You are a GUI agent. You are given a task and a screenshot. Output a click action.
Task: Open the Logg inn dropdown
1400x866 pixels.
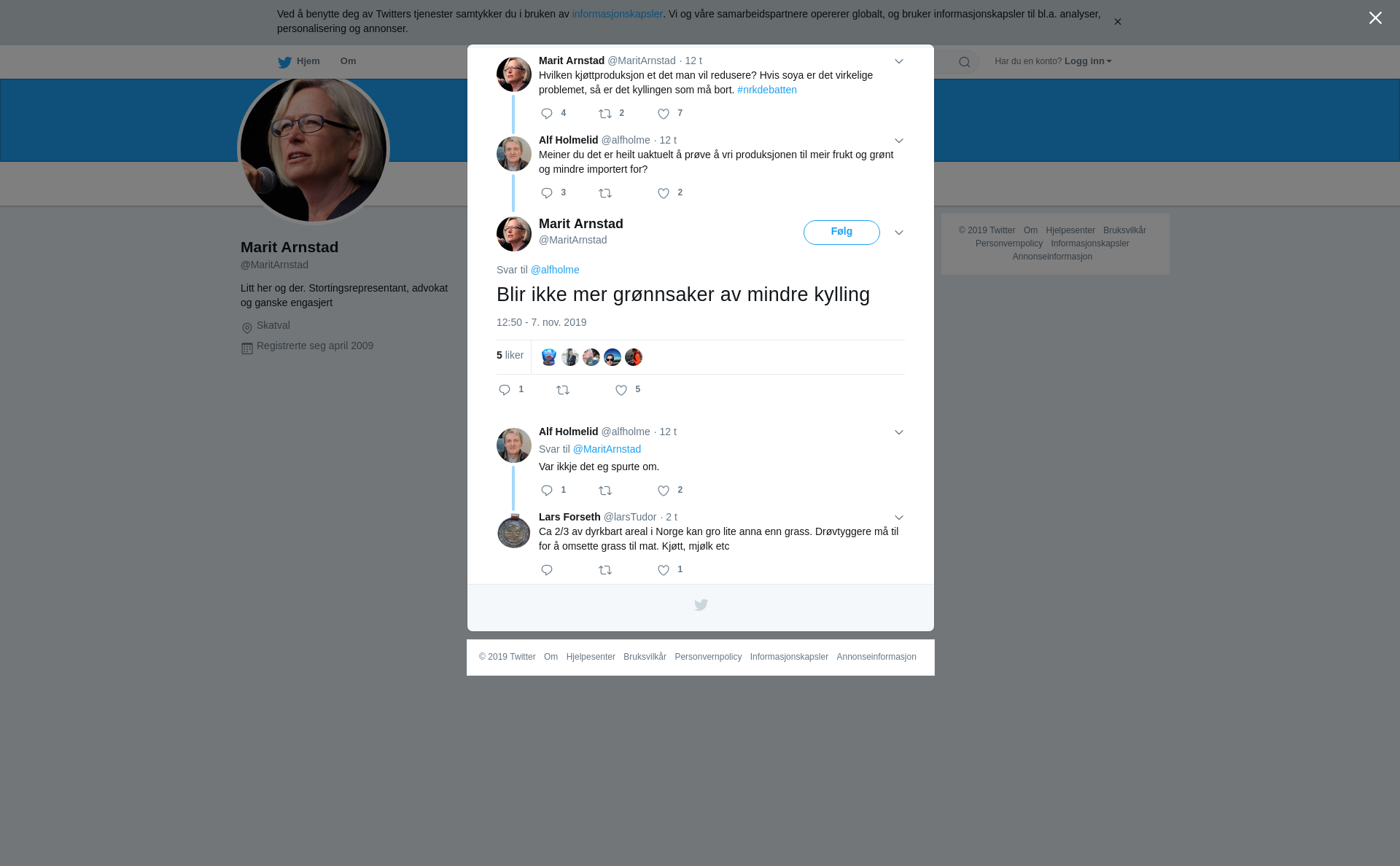pyautogui.click(x=1088, y=61)
